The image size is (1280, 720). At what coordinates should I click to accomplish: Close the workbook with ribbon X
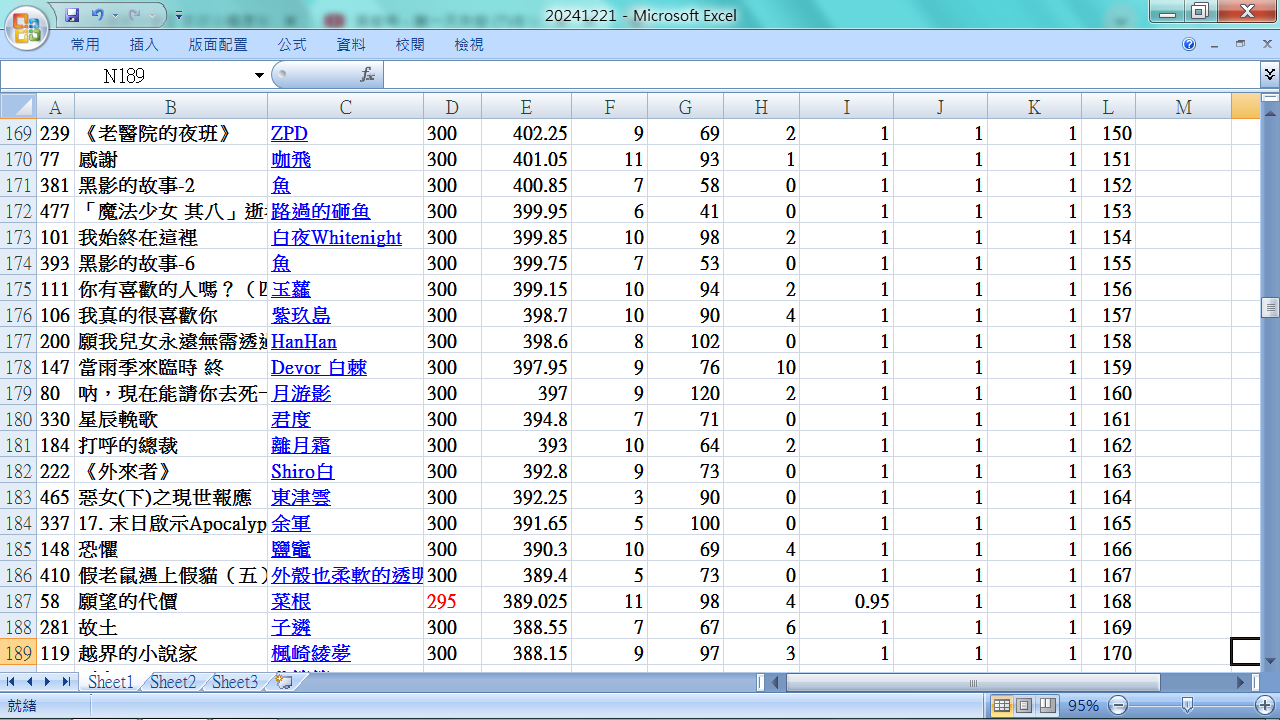[1265, 44]
